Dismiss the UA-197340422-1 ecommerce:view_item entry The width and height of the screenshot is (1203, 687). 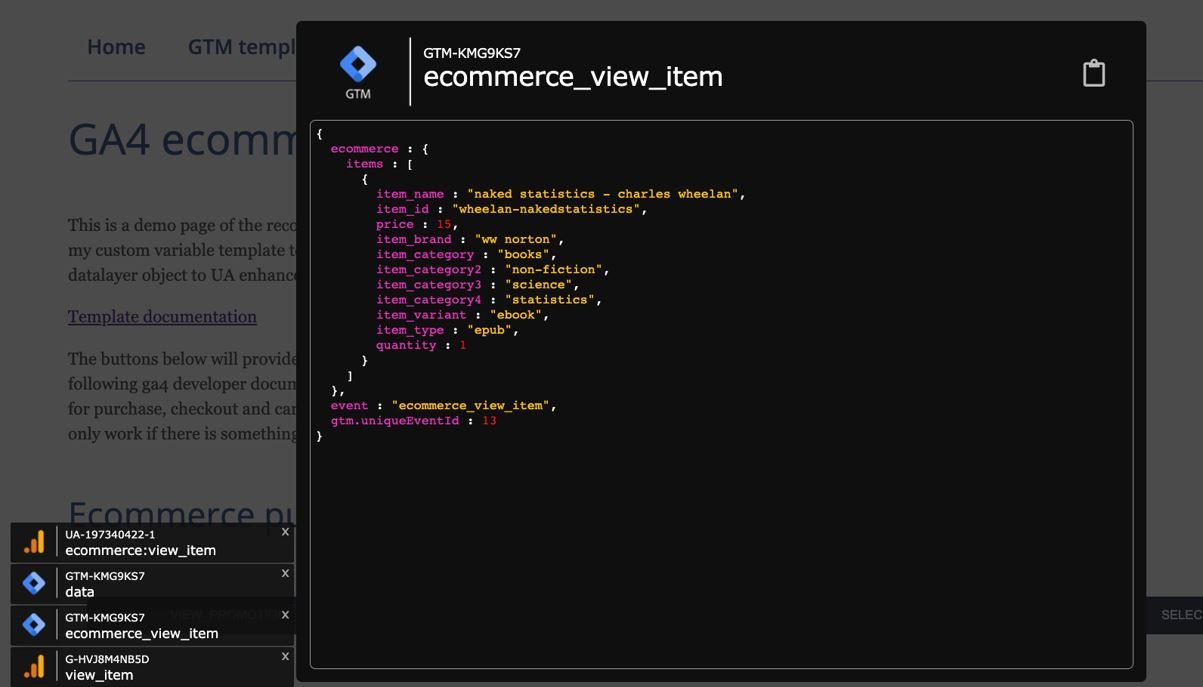click(285, 532)
